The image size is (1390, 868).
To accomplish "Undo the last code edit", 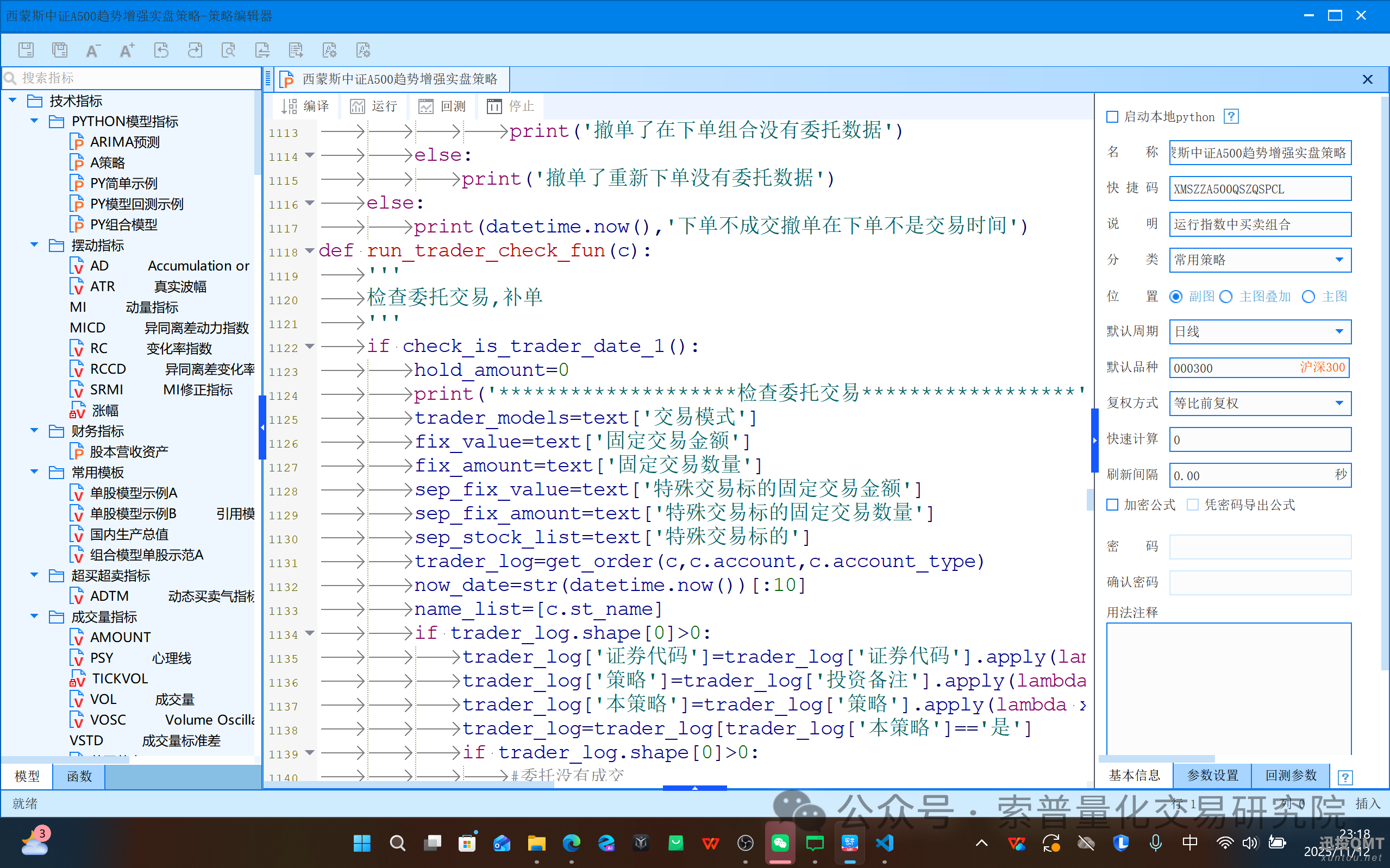I will [161, 50].
